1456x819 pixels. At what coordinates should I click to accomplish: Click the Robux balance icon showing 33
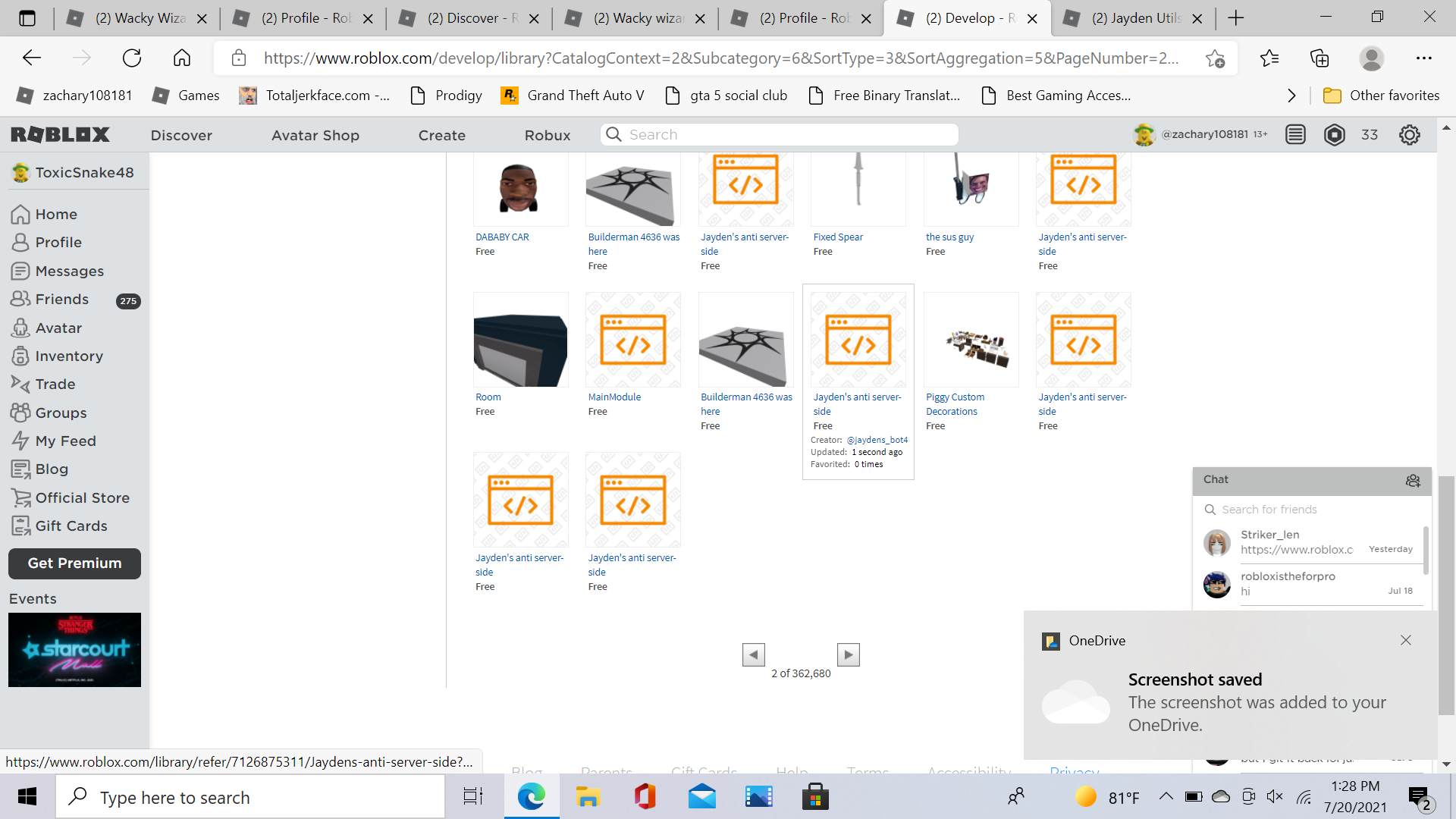point(1334,134)
